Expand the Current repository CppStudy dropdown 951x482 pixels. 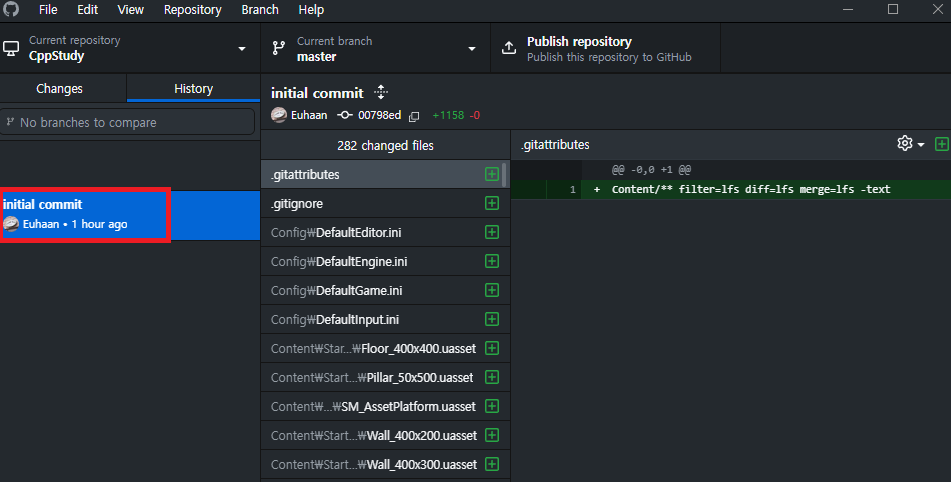(x=130, y=49)
